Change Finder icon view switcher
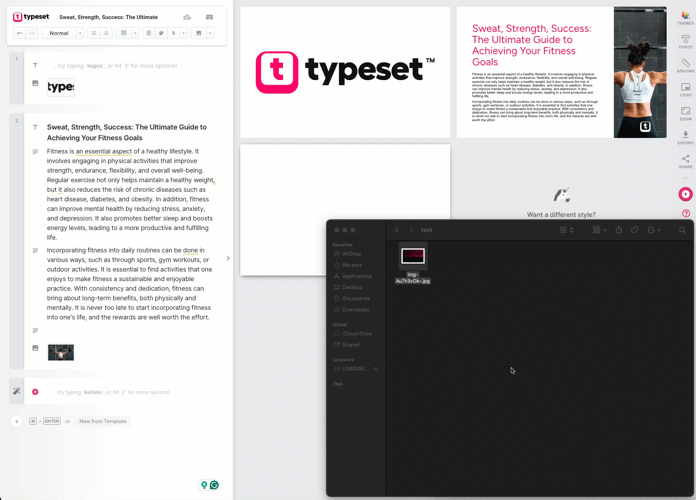The width and height of the screenshot is (696, 500). (567, 230)
